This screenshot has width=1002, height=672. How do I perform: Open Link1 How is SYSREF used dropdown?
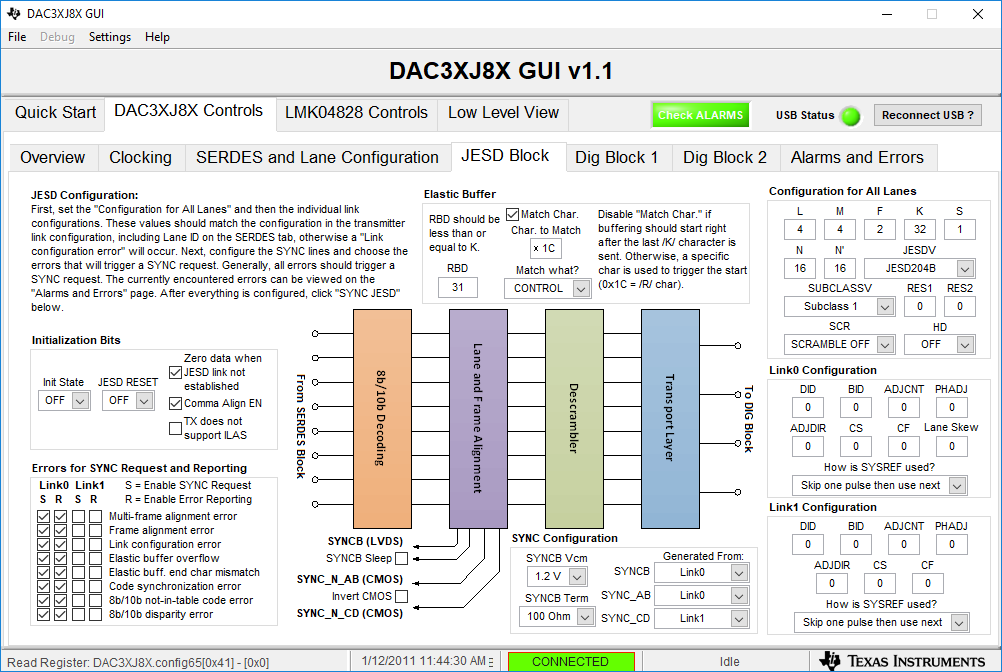(x=882, y=622)
